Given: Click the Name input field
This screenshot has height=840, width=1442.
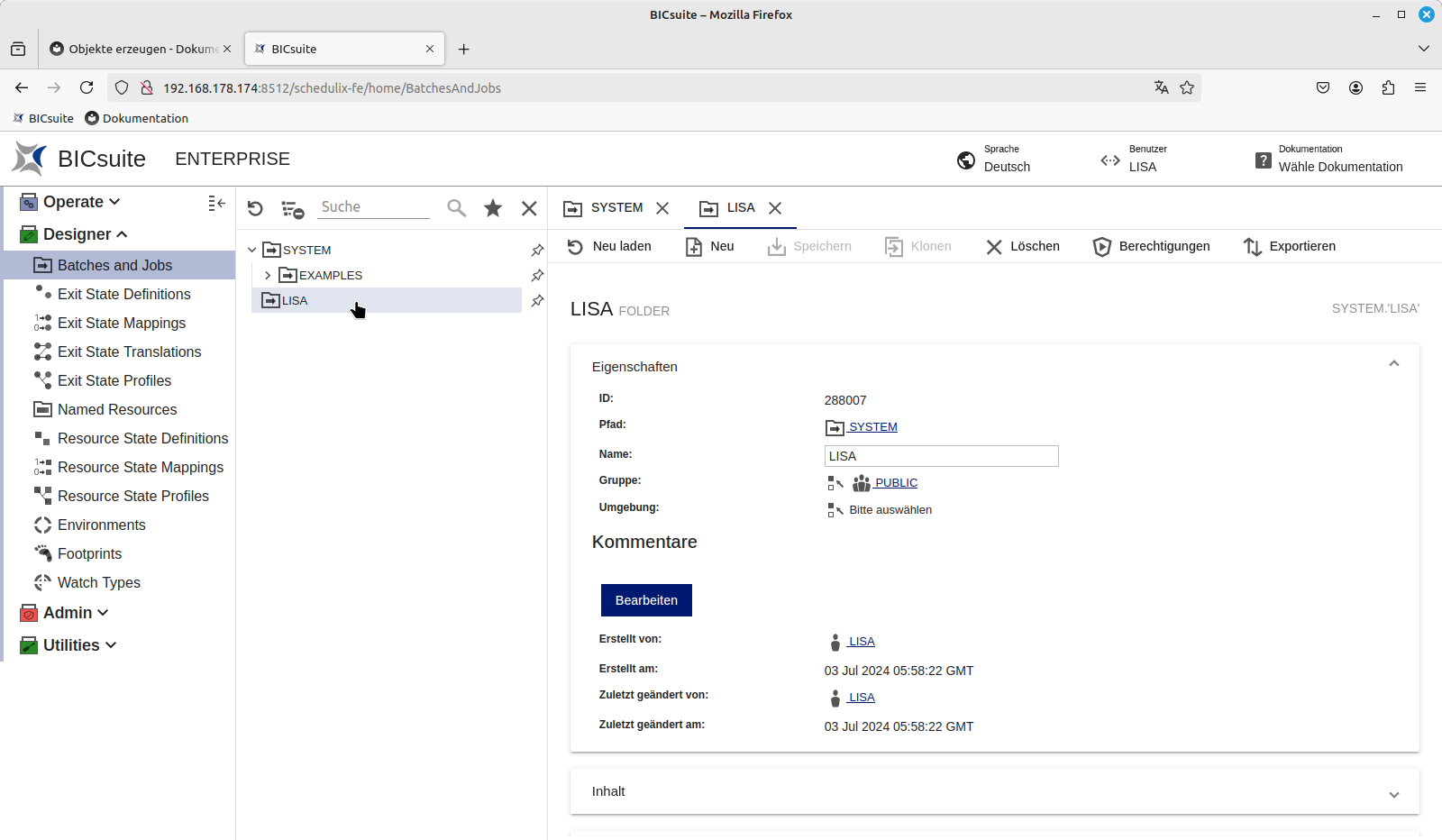Looking at the screenshot, I should pos(940,455).
